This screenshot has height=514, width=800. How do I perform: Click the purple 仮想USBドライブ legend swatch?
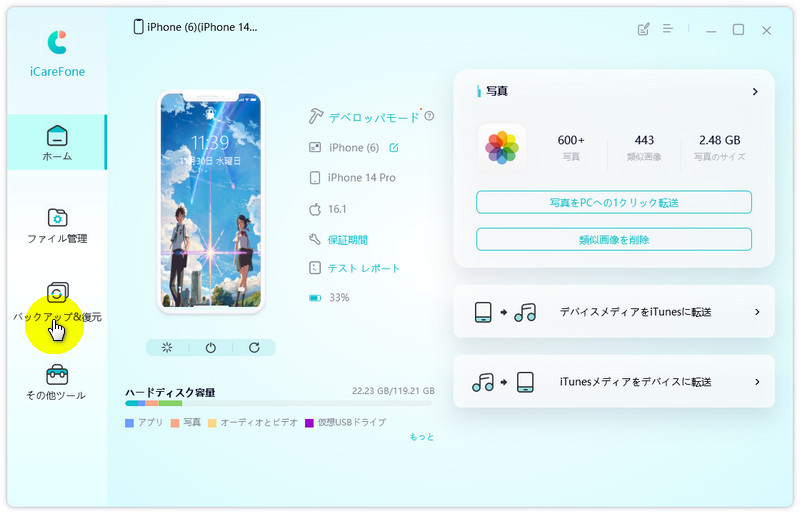click(x=309, y=423)
